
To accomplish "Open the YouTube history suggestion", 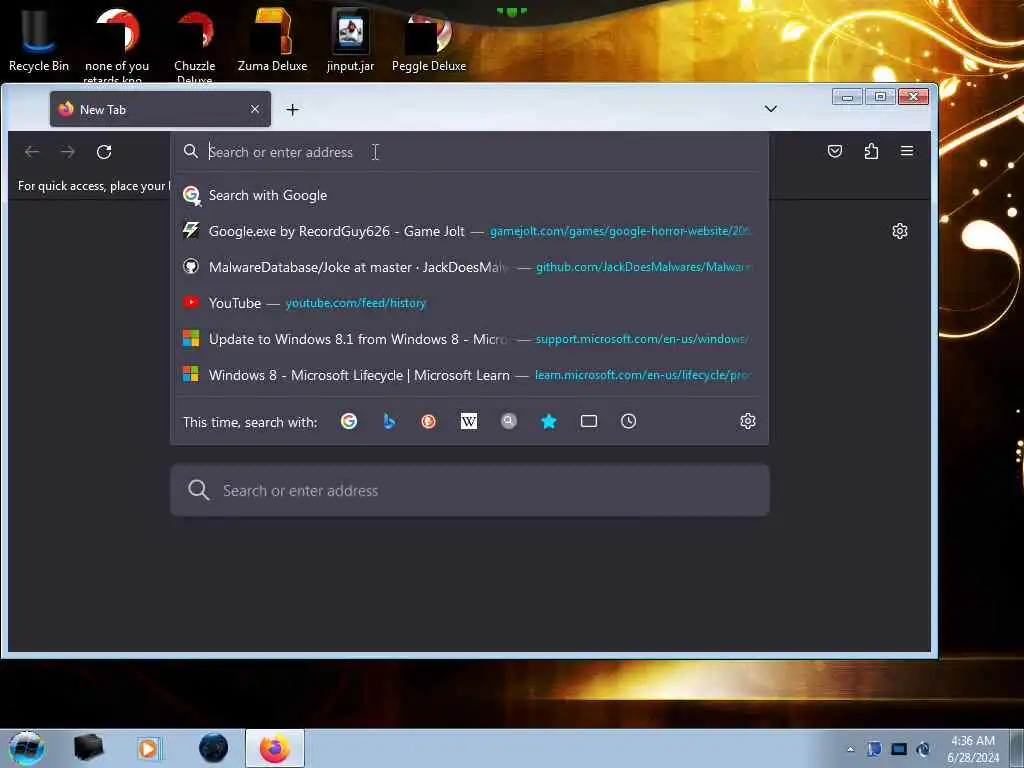I will (470, 303).
